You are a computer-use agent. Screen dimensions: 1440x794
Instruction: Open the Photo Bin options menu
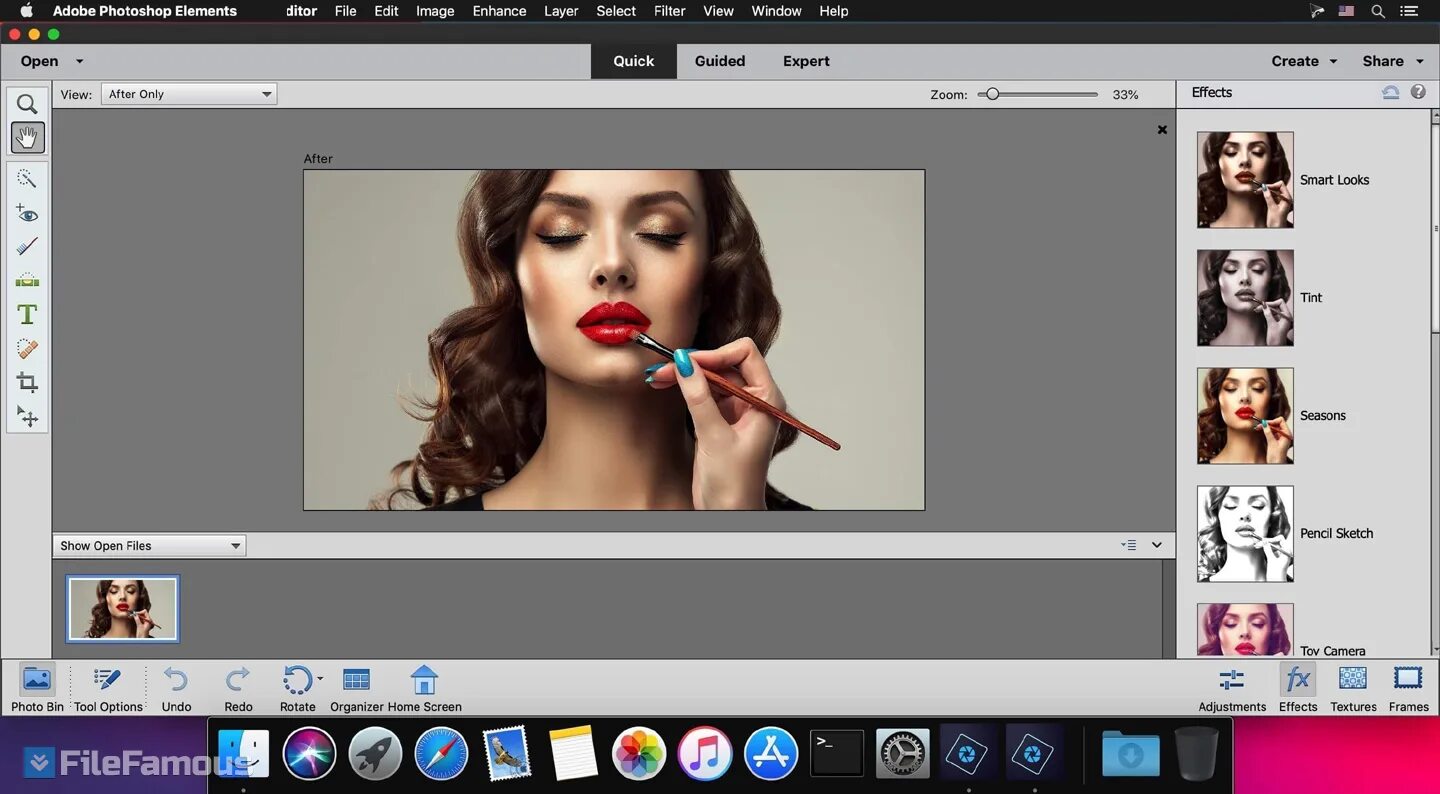(x=1129, y=545)
